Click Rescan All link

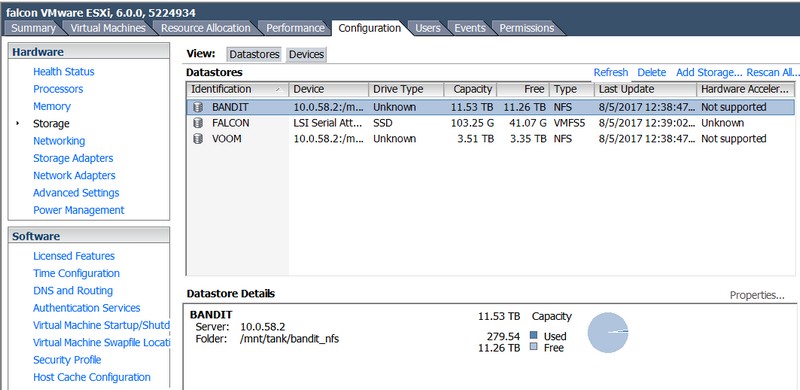click(x=772, y=72)
